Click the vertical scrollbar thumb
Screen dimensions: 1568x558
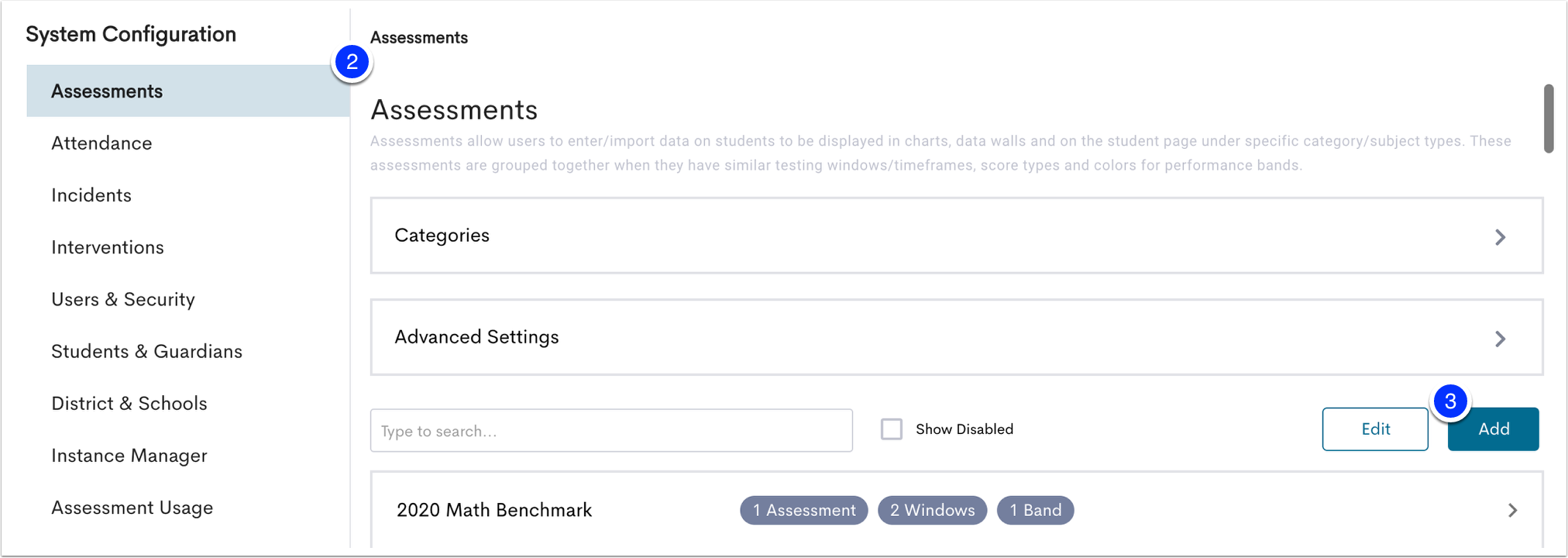click(1548, 119)
